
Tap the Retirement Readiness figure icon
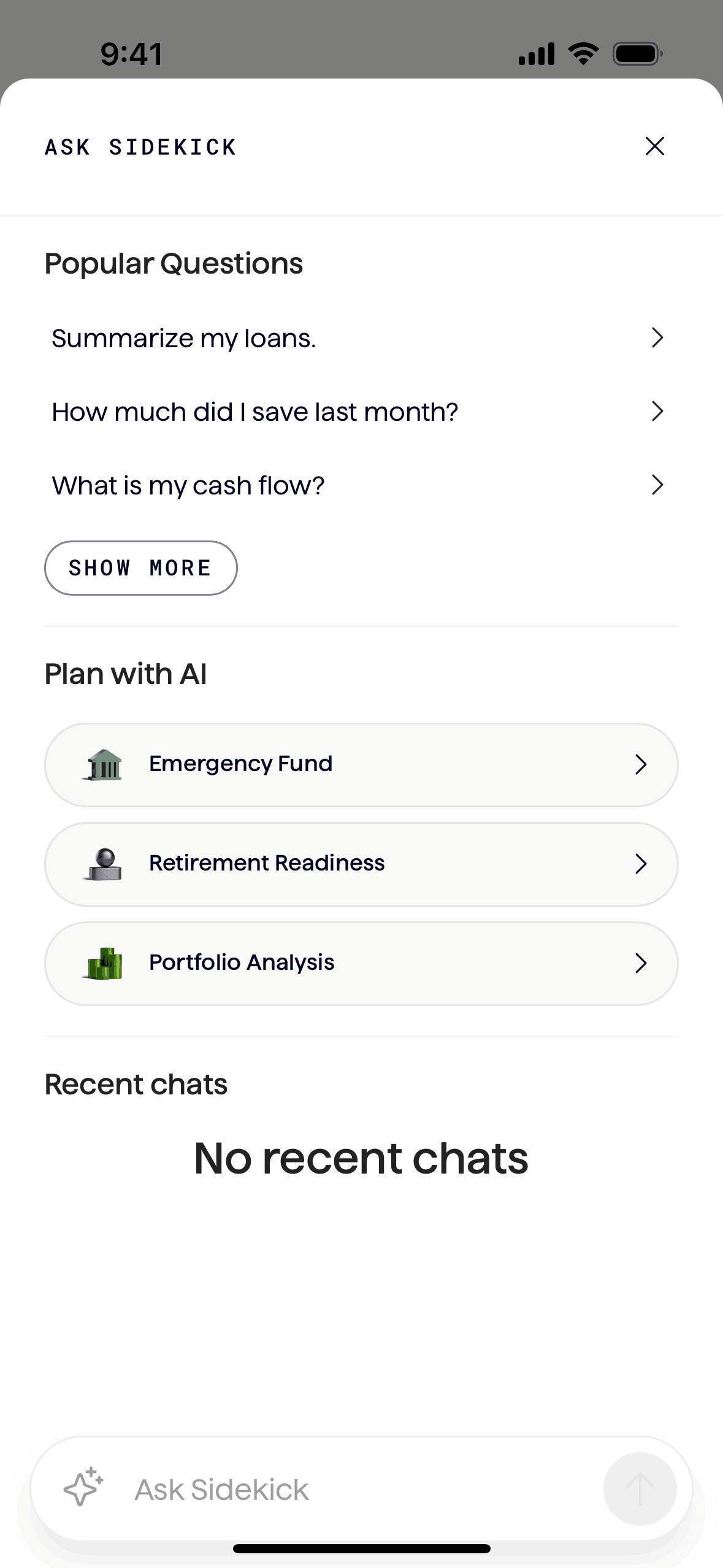point(103,864)
